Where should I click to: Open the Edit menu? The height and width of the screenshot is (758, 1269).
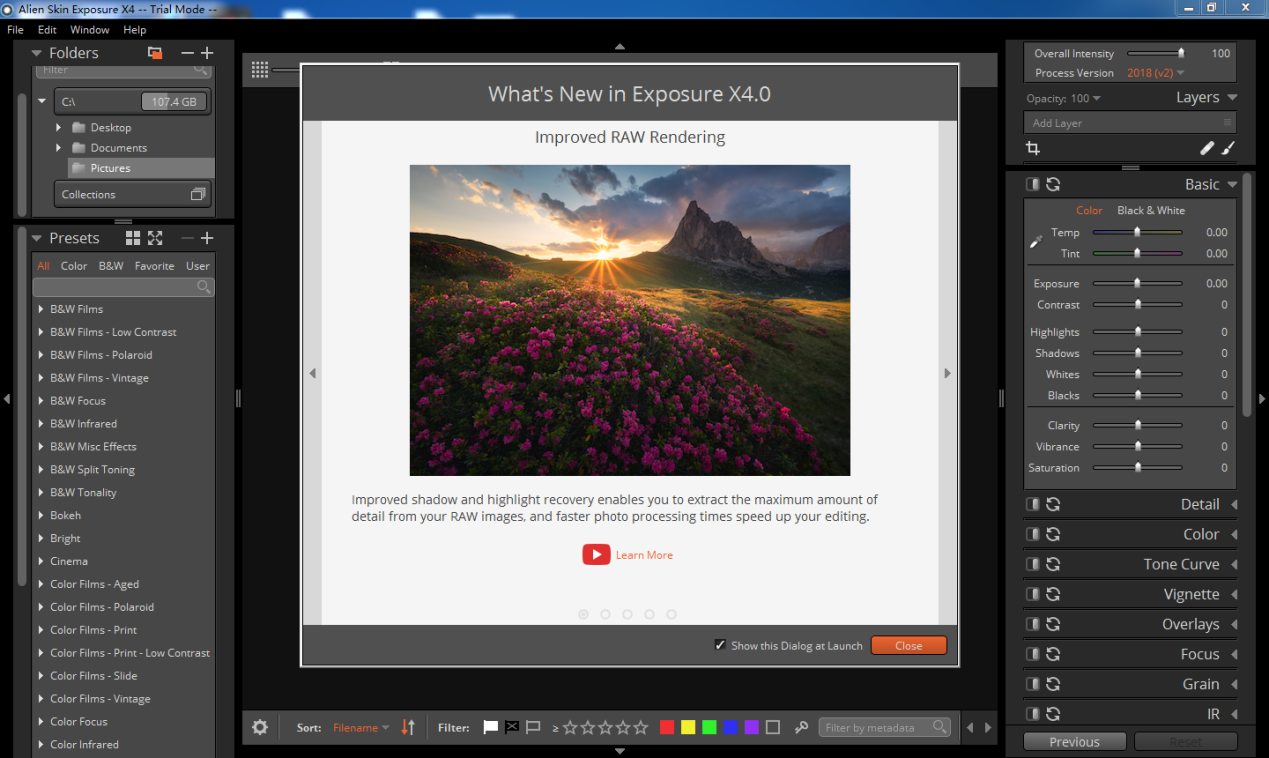[x=47, y=30]
